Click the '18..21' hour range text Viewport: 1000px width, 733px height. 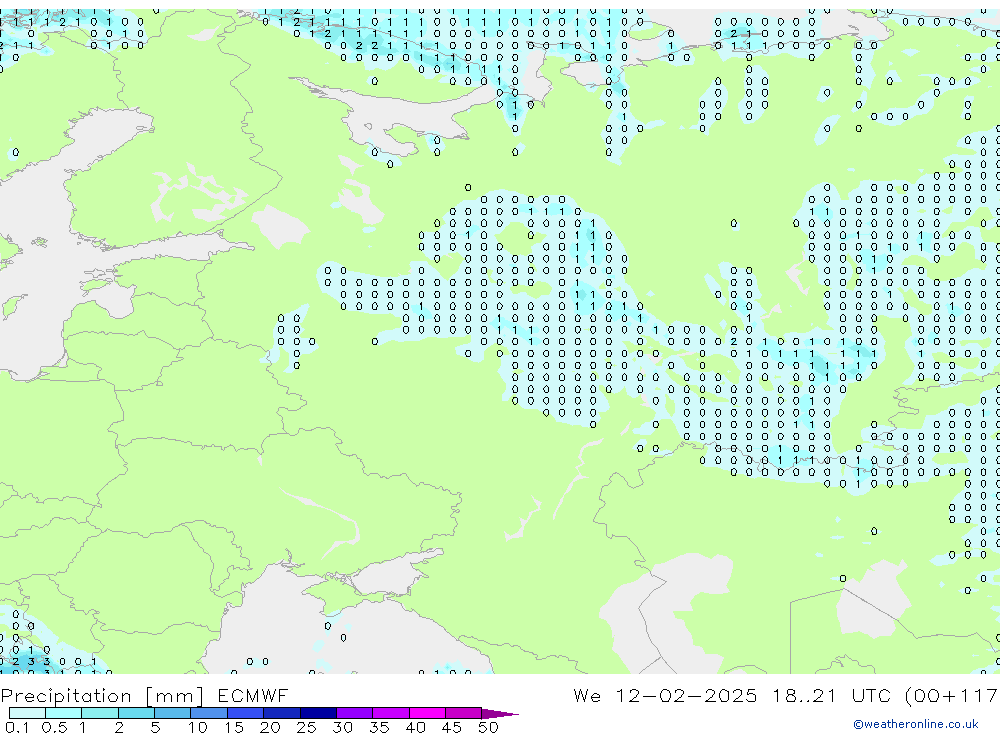point(804,695)
